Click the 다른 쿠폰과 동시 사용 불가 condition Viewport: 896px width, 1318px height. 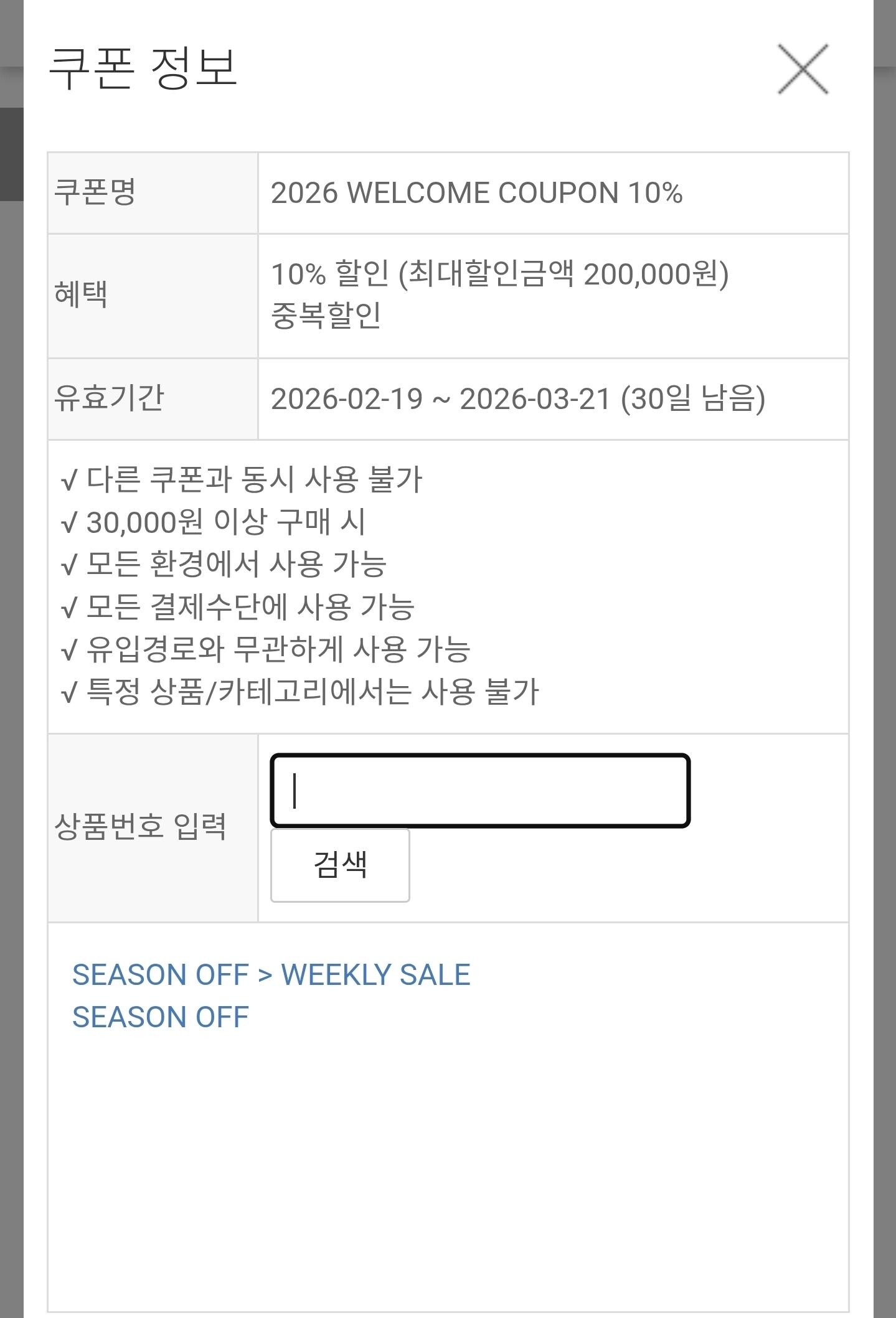pos(254,480)
